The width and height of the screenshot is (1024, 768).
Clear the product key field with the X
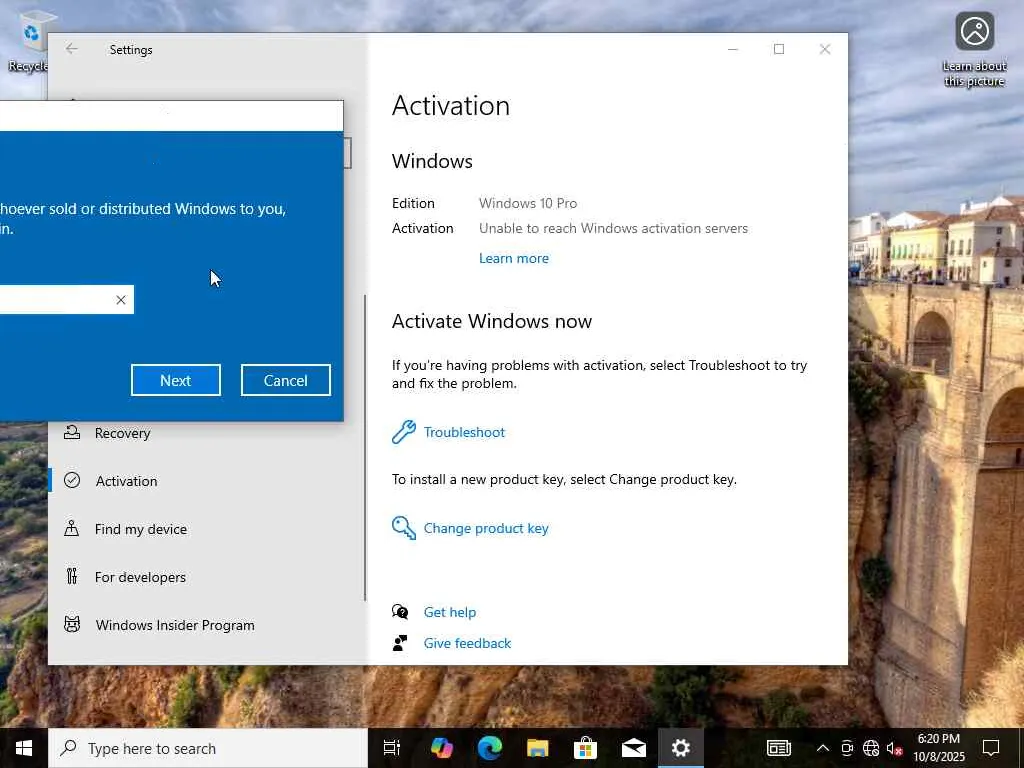tap(121, 300)
